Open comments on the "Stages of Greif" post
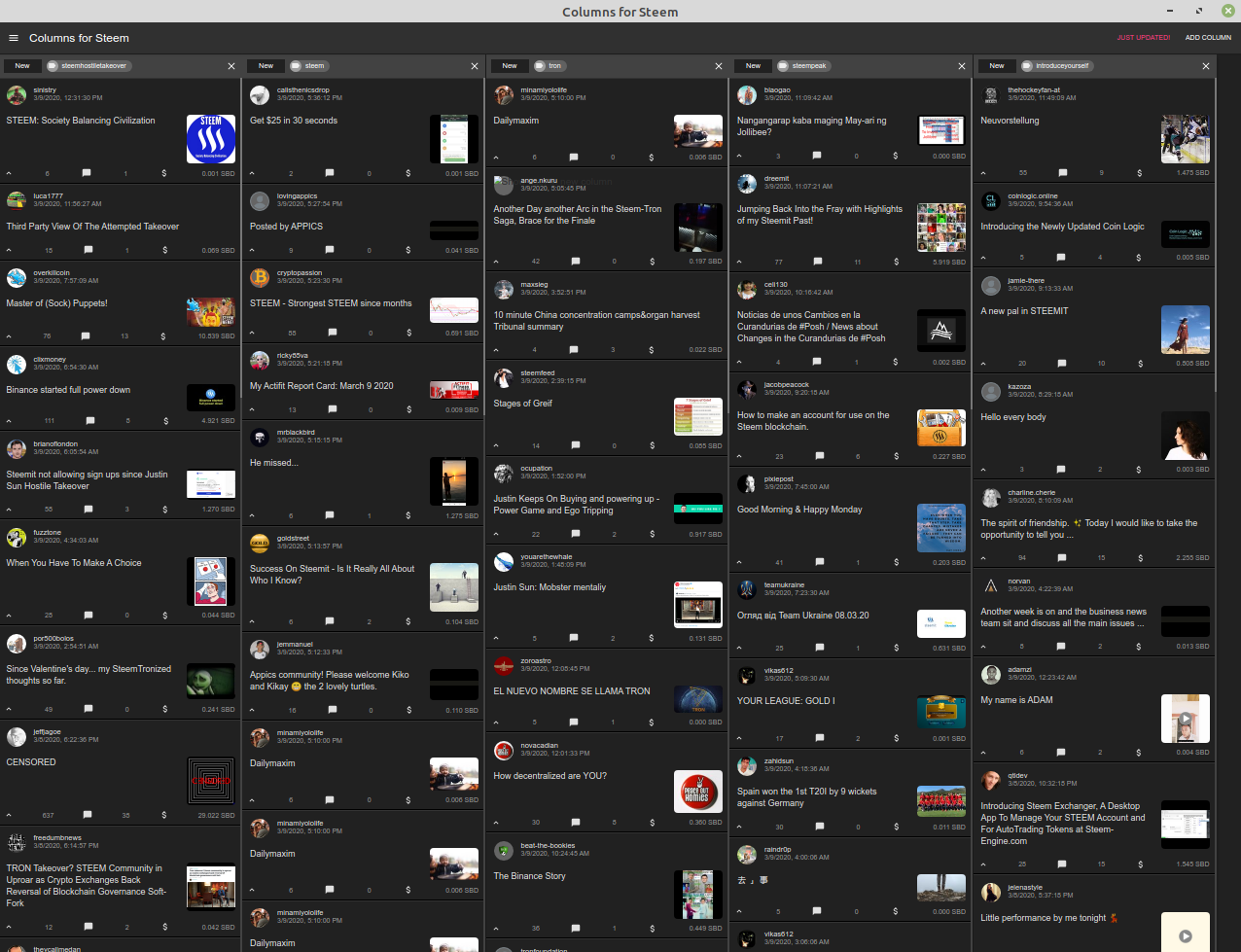Image resolution: width=1241 pixels, height=952 pixels. pyautogui.click(x=575, y=445)
